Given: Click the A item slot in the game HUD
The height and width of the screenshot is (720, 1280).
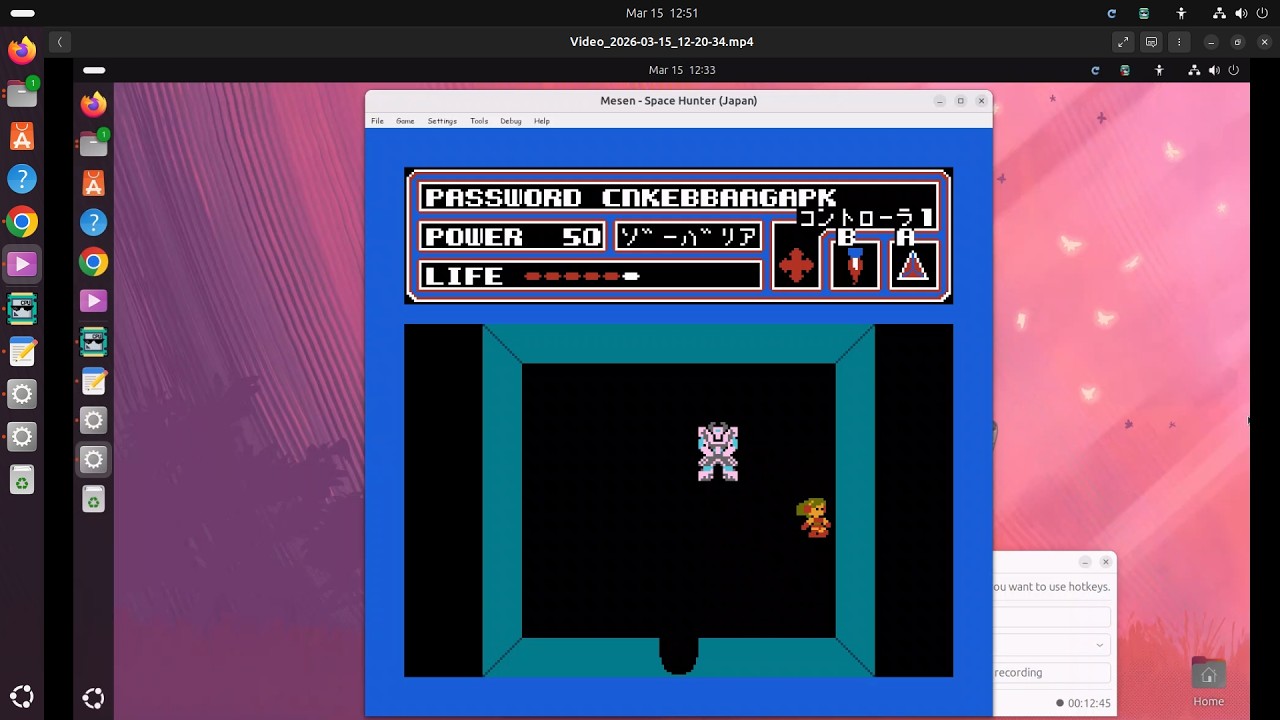Looking at the screenshot, I should point(914,265).
